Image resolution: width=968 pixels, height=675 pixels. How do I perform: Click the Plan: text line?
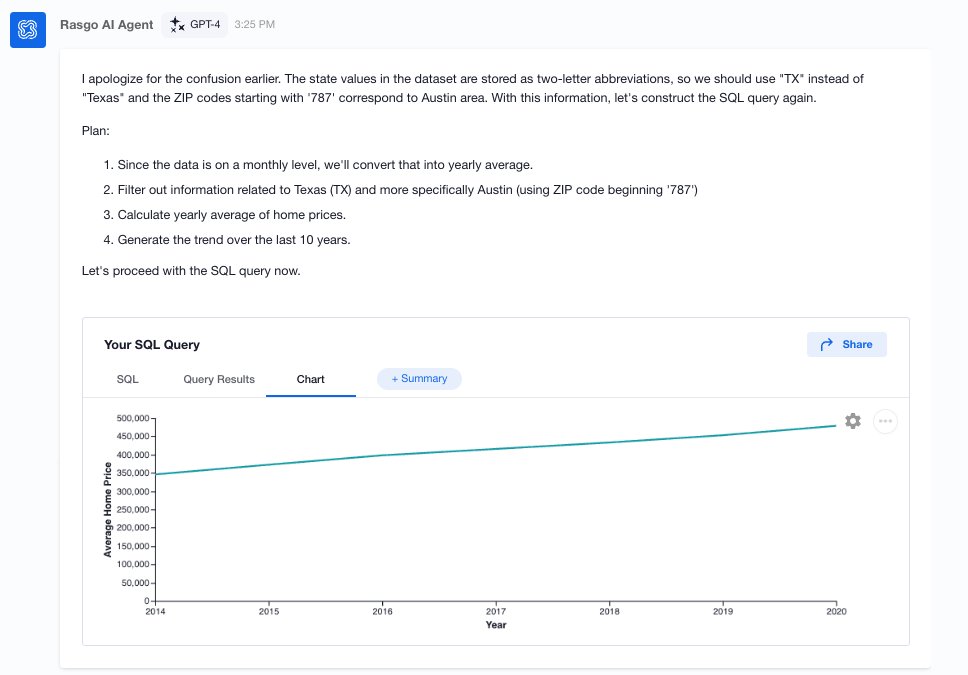[96, 131]
